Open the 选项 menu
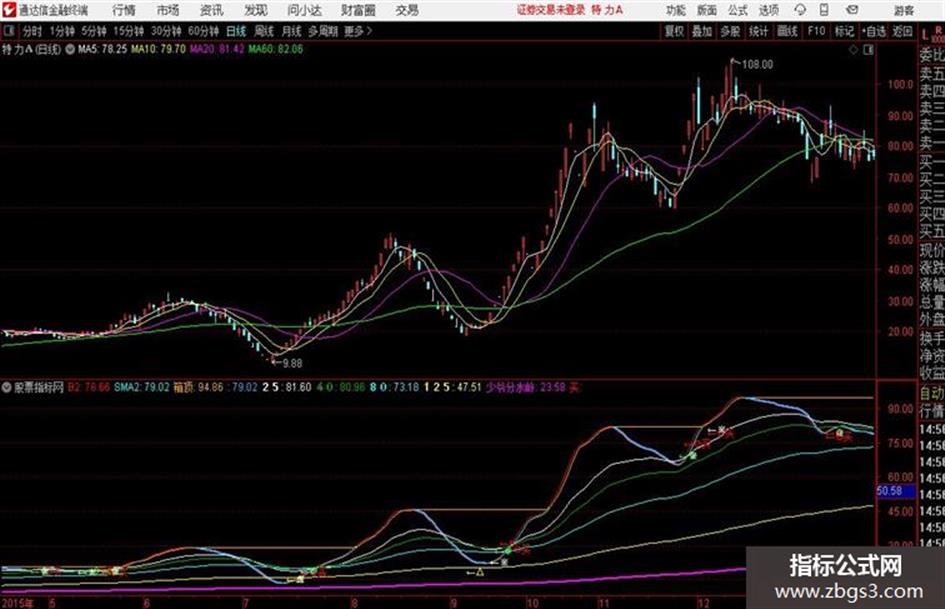This screenshot has width=945, height=609. [769, 10]
